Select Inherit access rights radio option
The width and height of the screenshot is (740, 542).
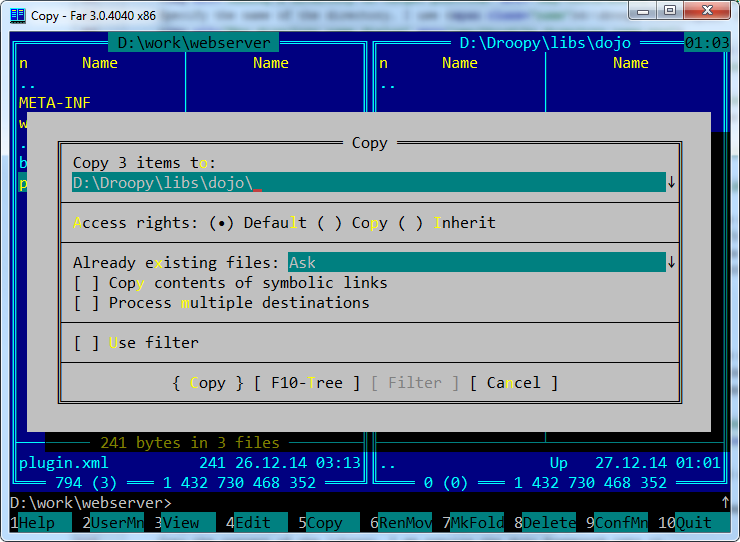click(x=446, y=223)
